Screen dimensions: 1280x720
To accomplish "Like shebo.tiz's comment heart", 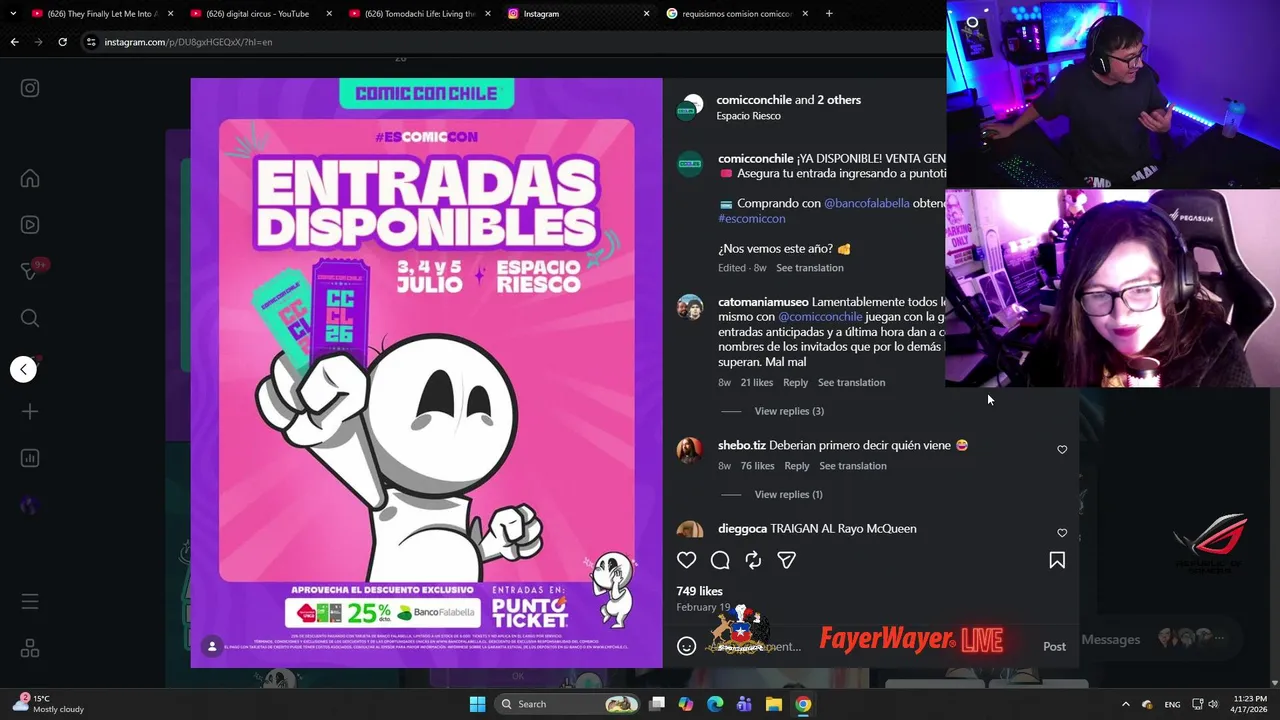I will (x=1062, y=450).
